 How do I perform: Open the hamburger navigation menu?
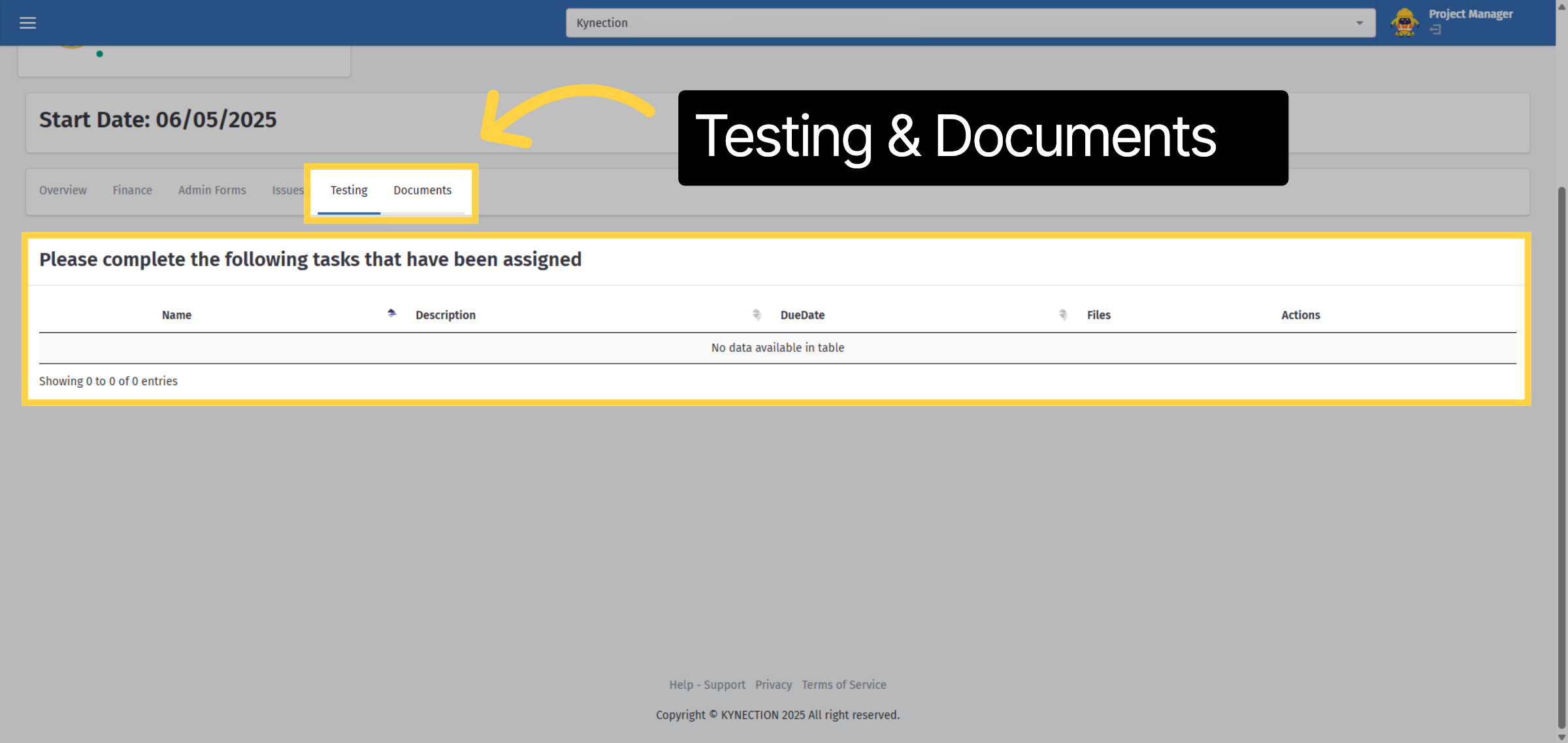[x=27, y=23]
